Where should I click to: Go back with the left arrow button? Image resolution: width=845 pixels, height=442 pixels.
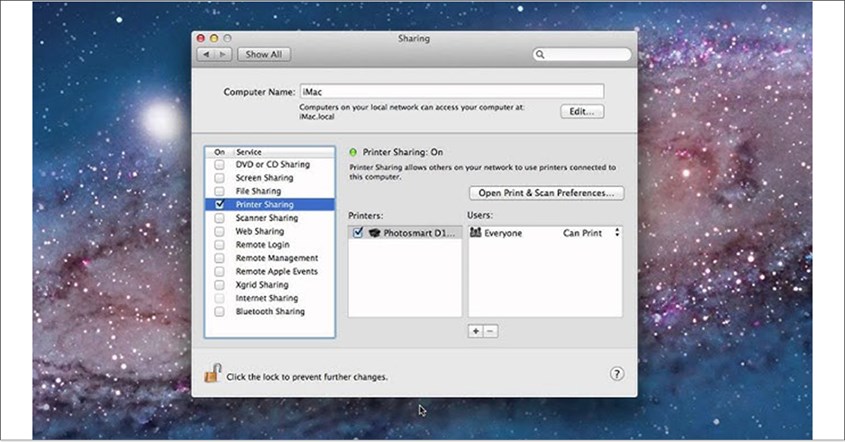tap(206, 54)
